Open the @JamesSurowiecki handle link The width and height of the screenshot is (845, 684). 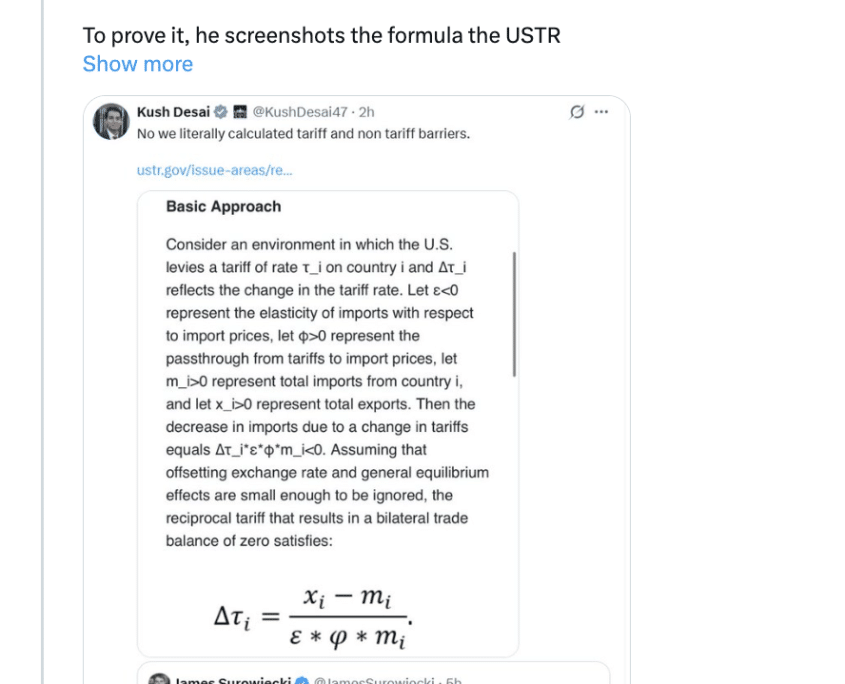(x=373, y=681)
